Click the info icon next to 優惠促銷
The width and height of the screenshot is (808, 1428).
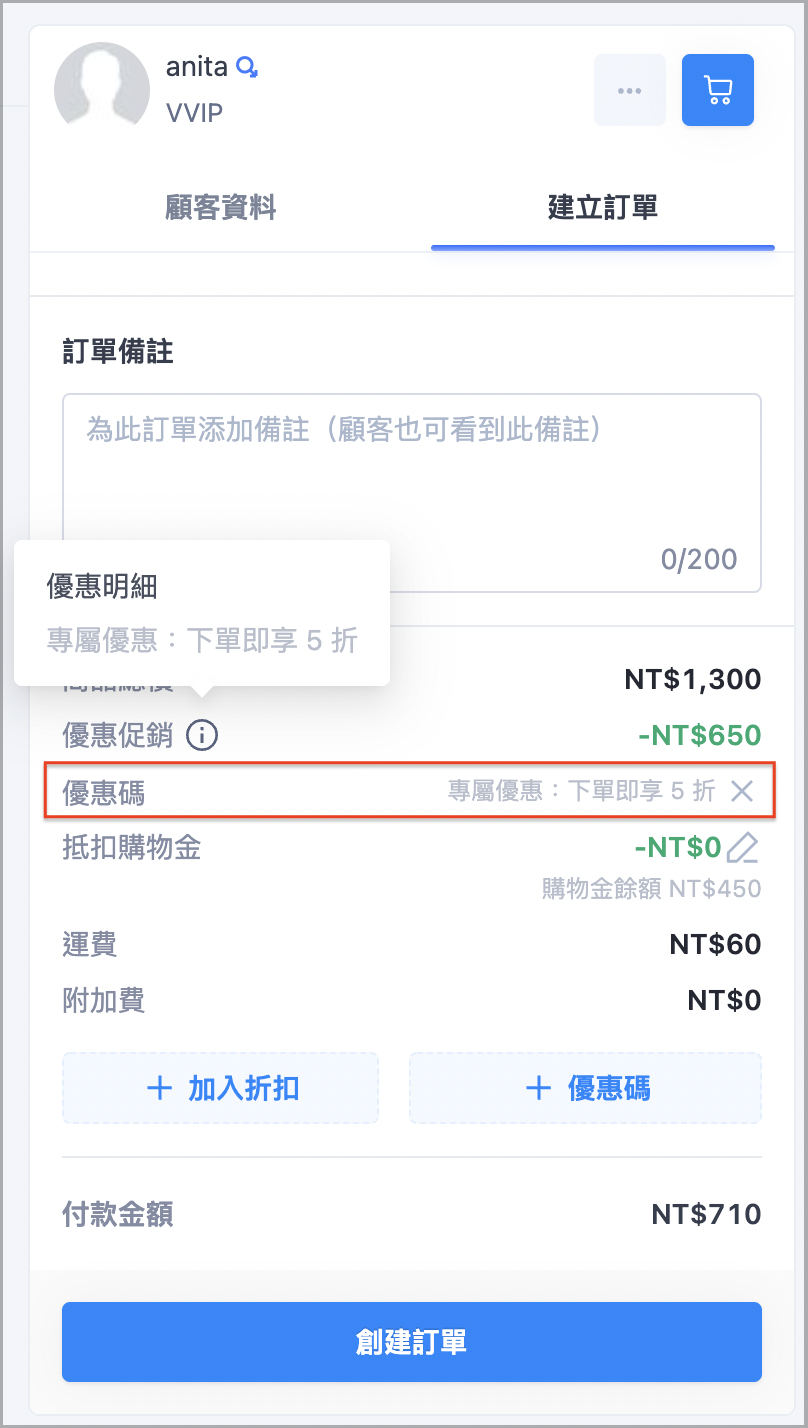point(202,736)
